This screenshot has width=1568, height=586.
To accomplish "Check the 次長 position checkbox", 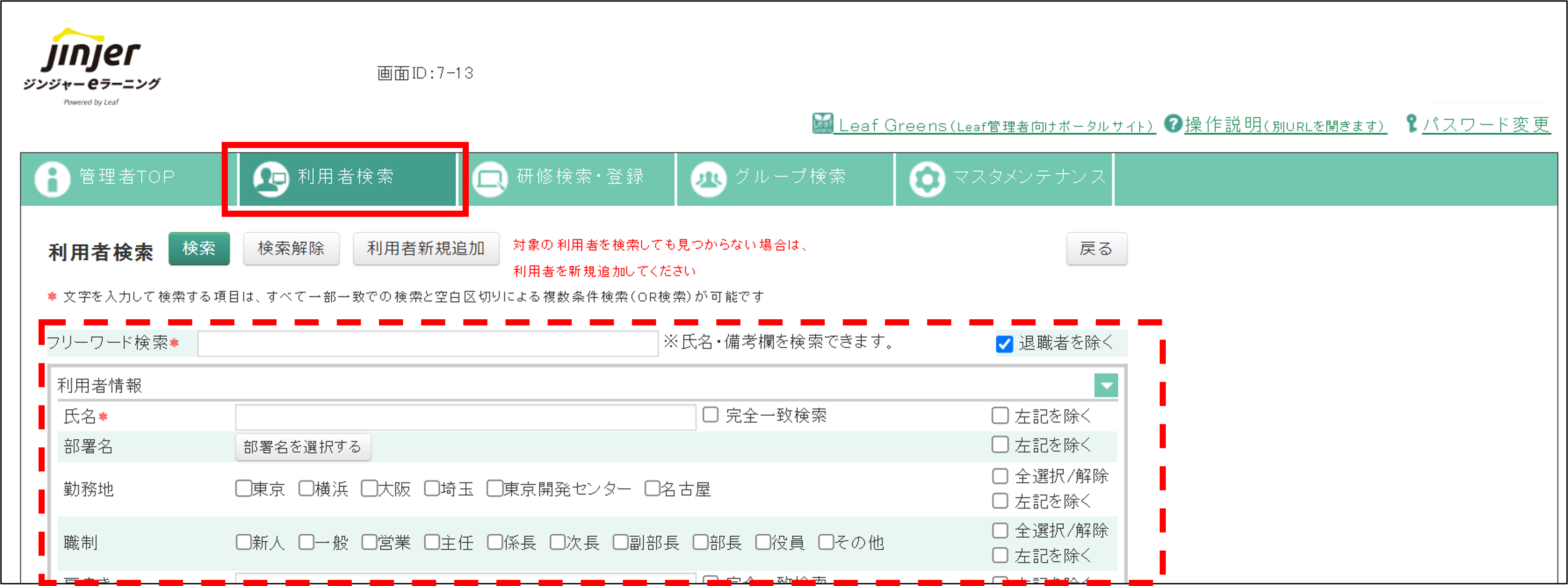I will click(558, 542).
